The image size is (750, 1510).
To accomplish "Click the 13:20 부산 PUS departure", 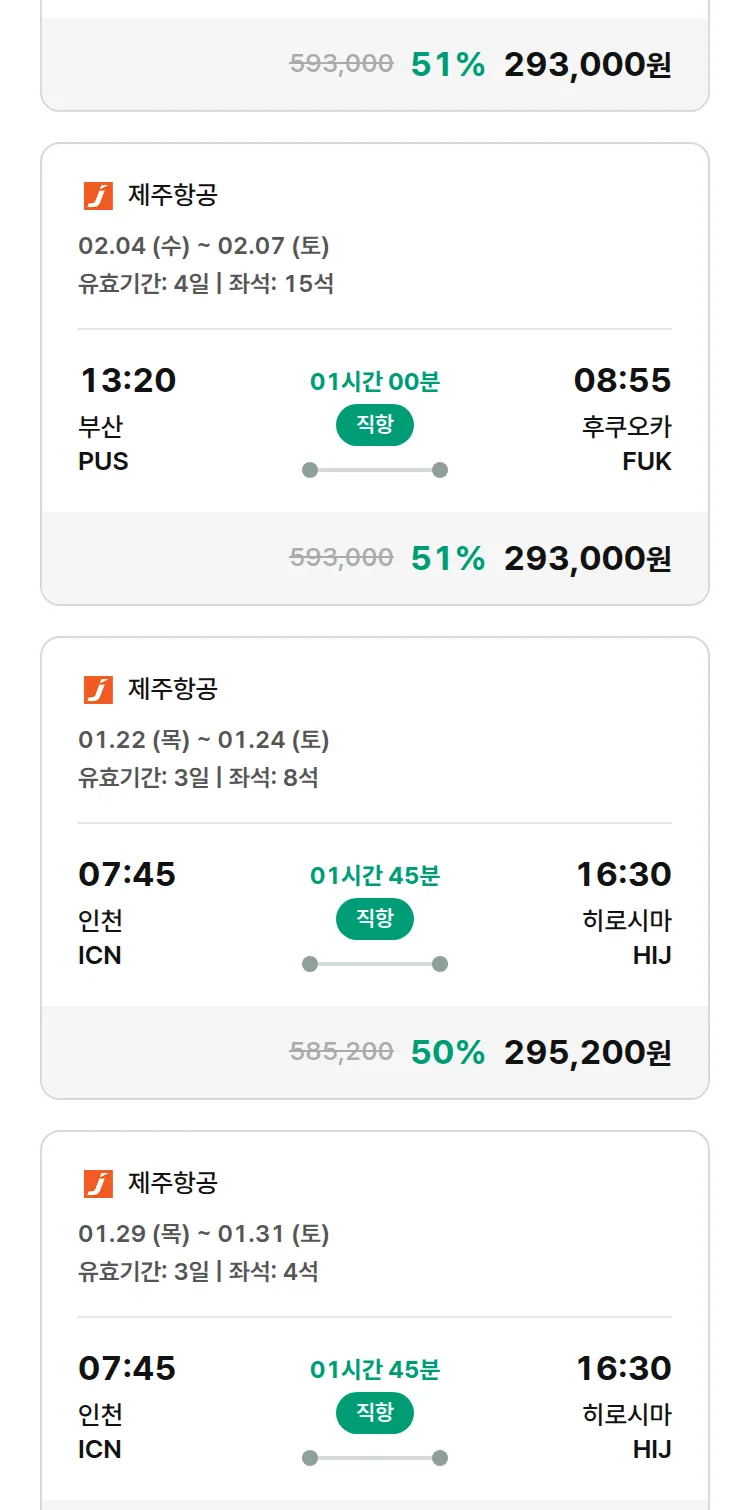I will (x=126, y=418).
